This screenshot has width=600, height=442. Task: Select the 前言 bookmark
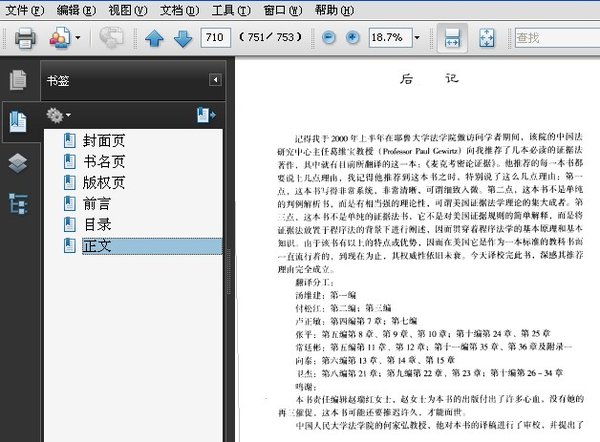coord(97,204)
